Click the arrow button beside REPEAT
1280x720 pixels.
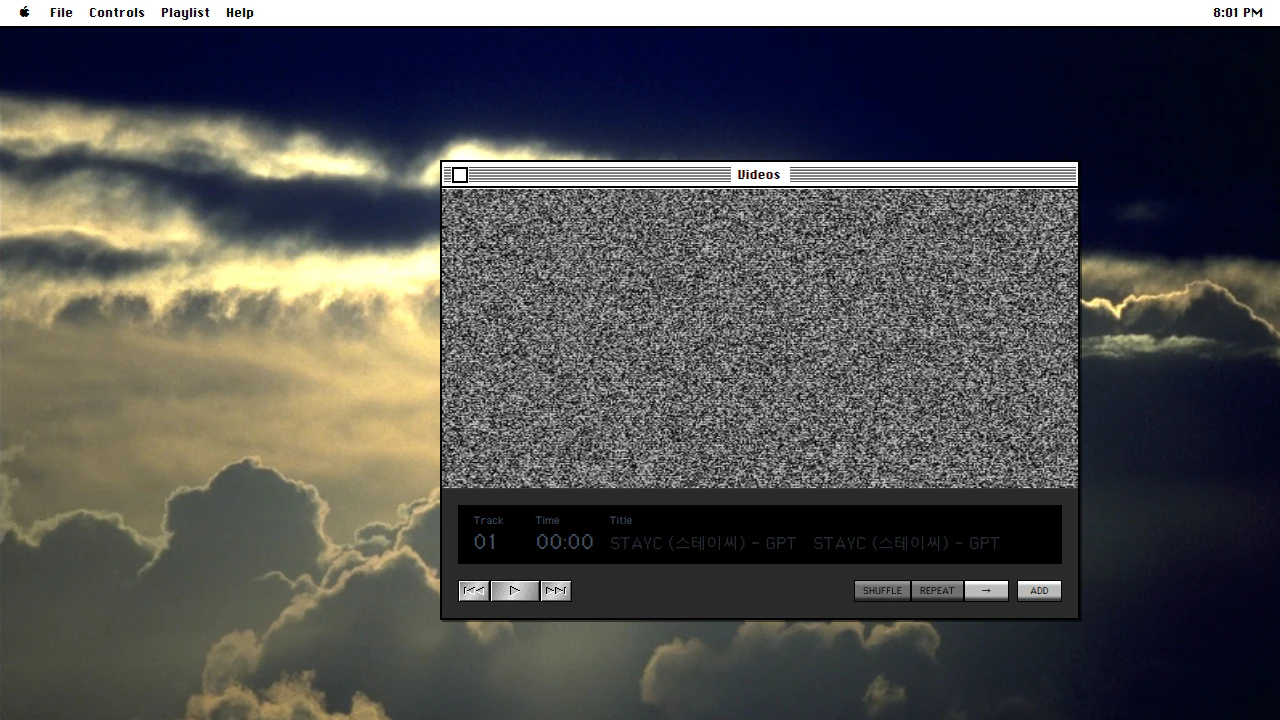click(986, 591)
